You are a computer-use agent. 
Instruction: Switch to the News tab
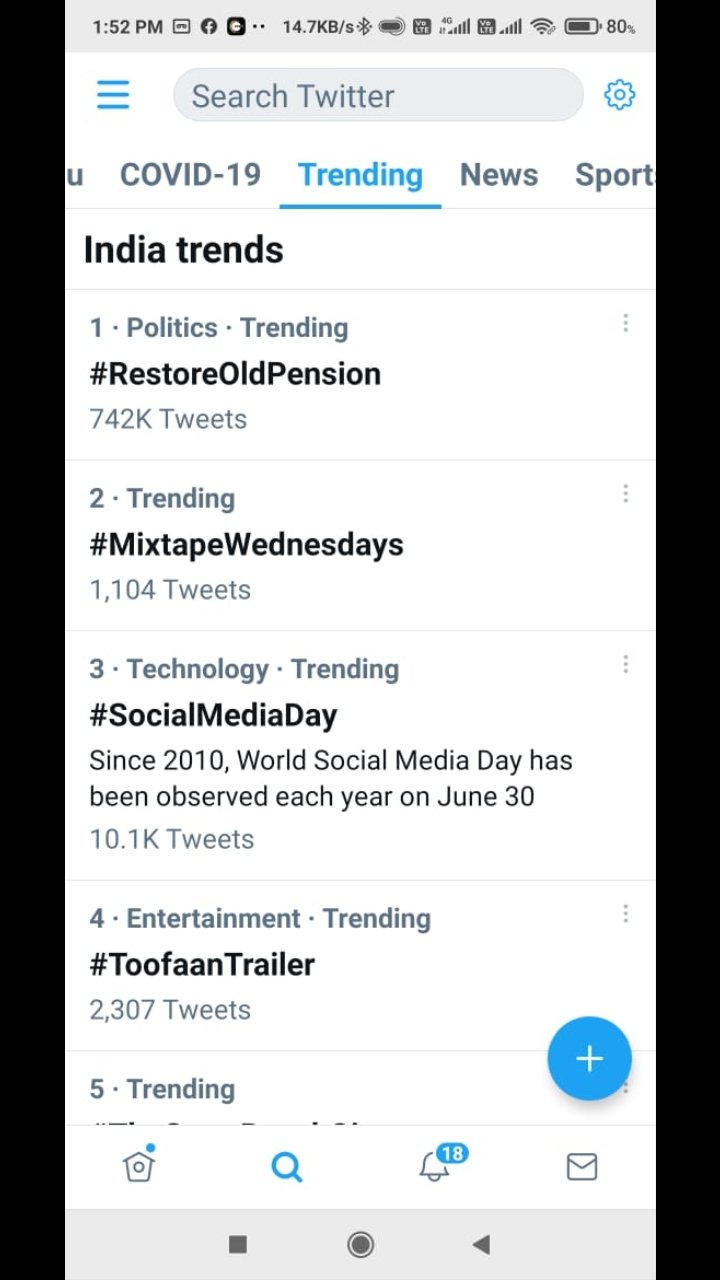498,175
